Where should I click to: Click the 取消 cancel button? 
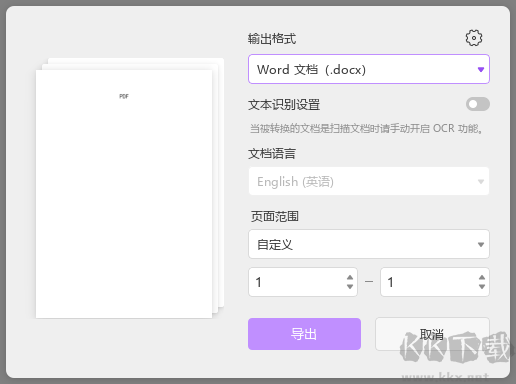pyautogui.click(x=432, y=334)
